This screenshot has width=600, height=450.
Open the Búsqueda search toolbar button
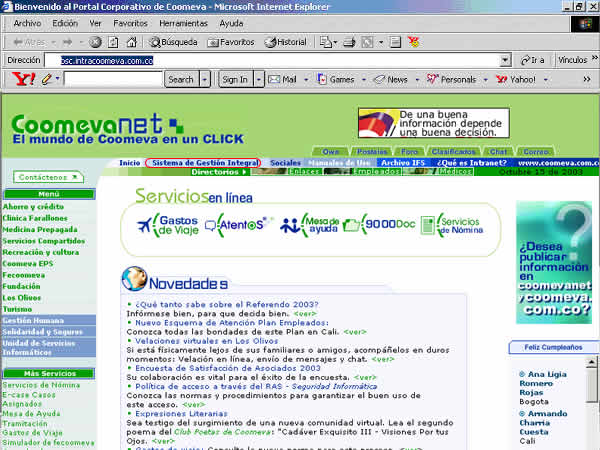(173, 42)
